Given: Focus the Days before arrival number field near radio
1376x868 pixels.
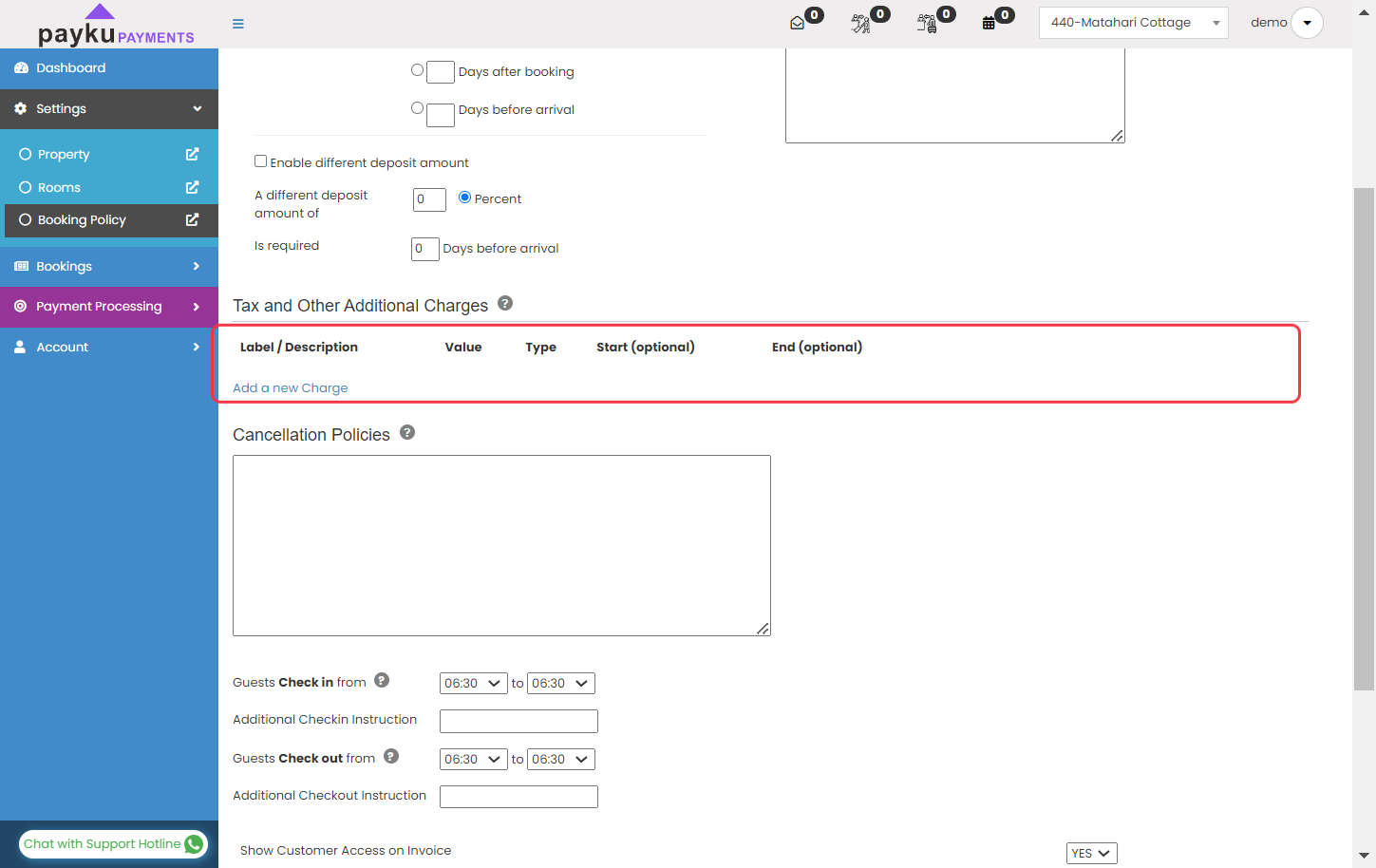Looking at the screenshot, I should 441,115.
